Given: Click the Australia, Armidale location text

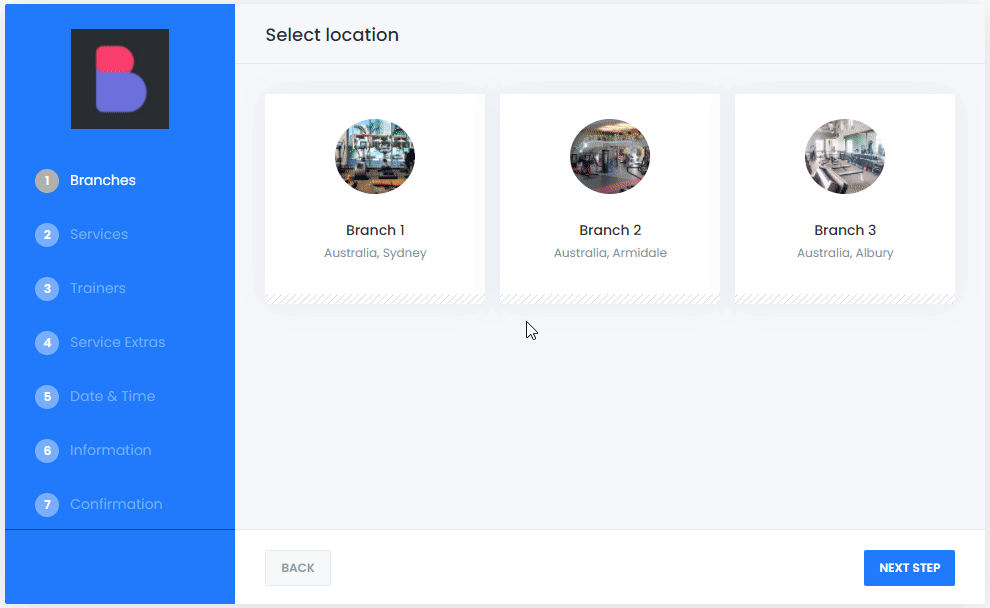Looking at the screenshot, I should point(609,252).
